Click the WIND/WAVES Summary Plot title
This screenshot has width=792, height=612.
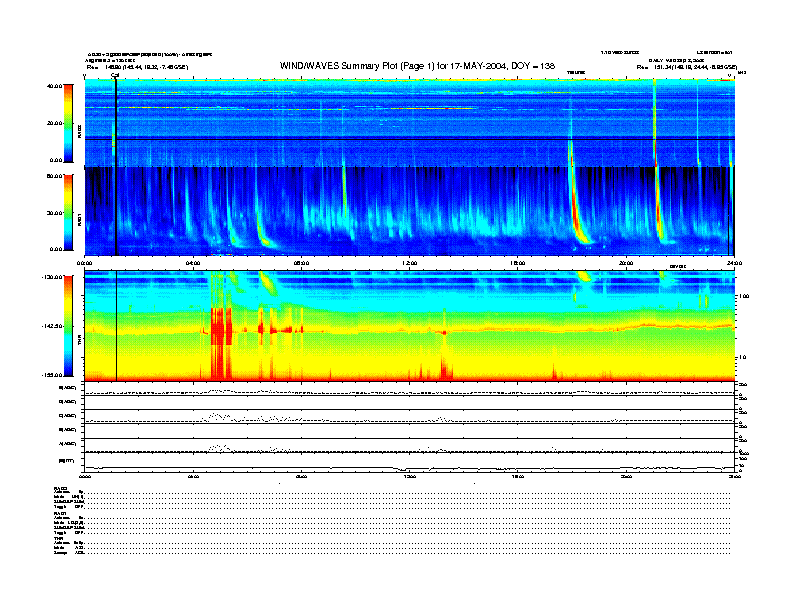click(418, 66)
